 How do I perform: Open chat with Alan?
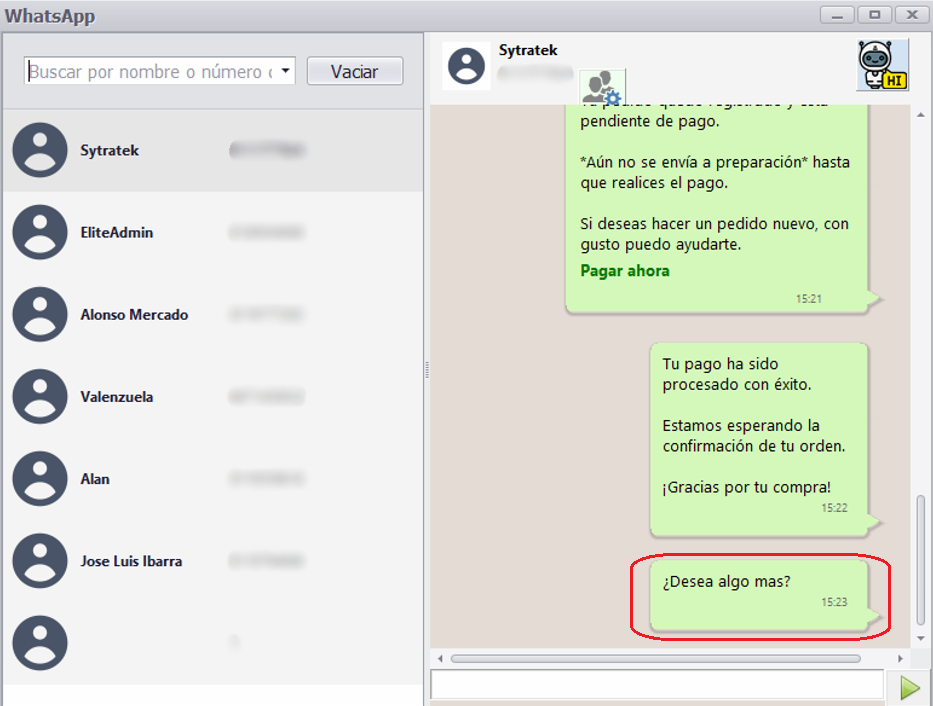95,479
